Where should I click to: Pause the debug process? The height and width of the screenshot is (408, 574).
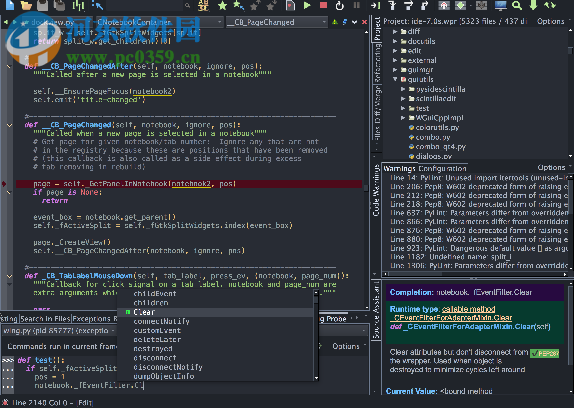point(357,5)
